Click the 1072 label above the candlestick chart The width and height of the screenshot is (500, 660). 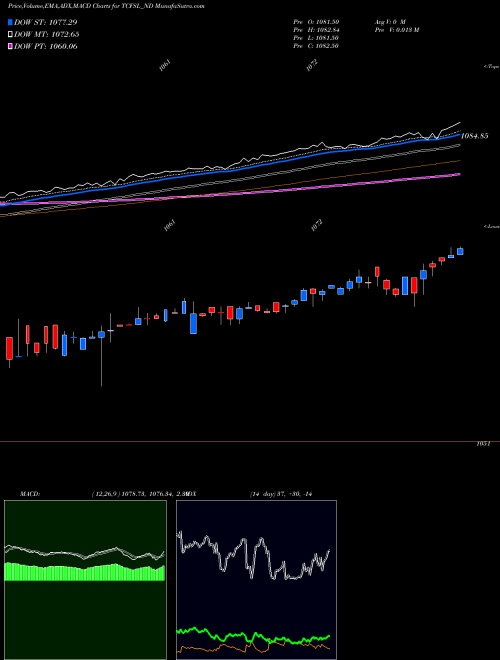(316, 225)
